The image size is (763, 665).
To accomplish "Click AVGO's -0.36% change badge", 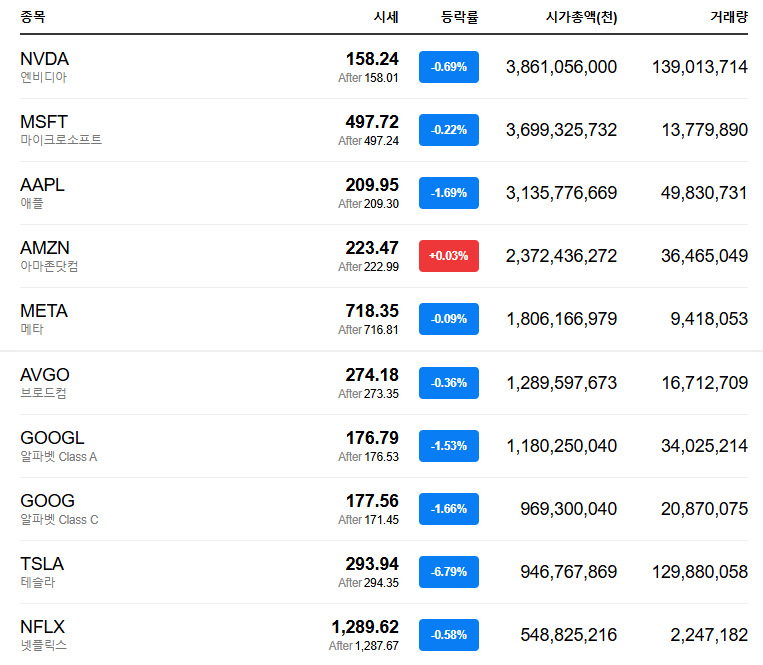I will pyautogui.click(x=449, y=383).
